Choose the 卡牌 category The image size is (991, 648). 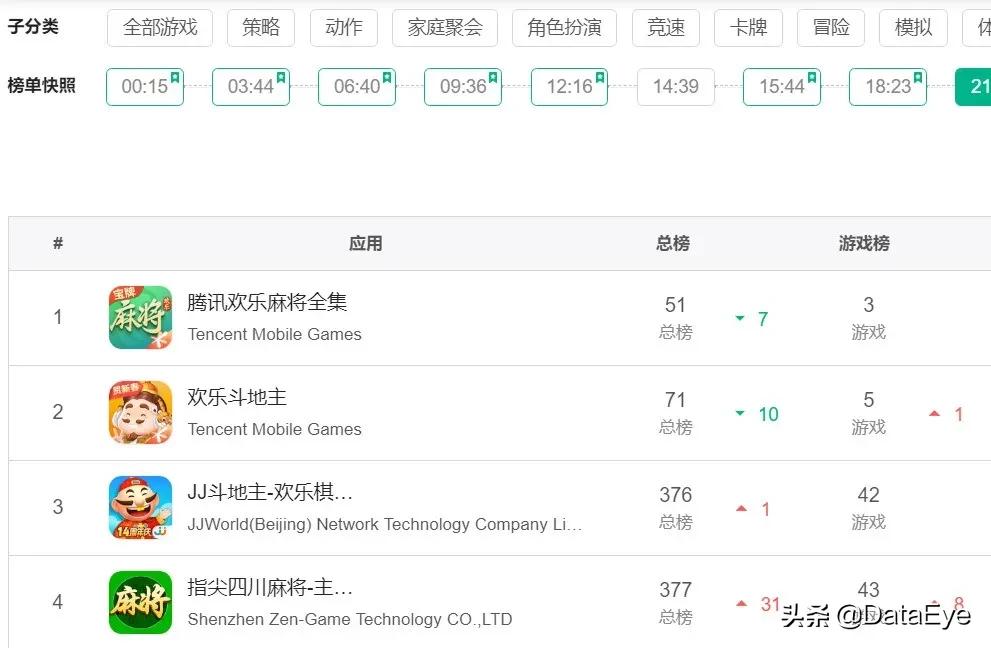click(x=748, y=28)
